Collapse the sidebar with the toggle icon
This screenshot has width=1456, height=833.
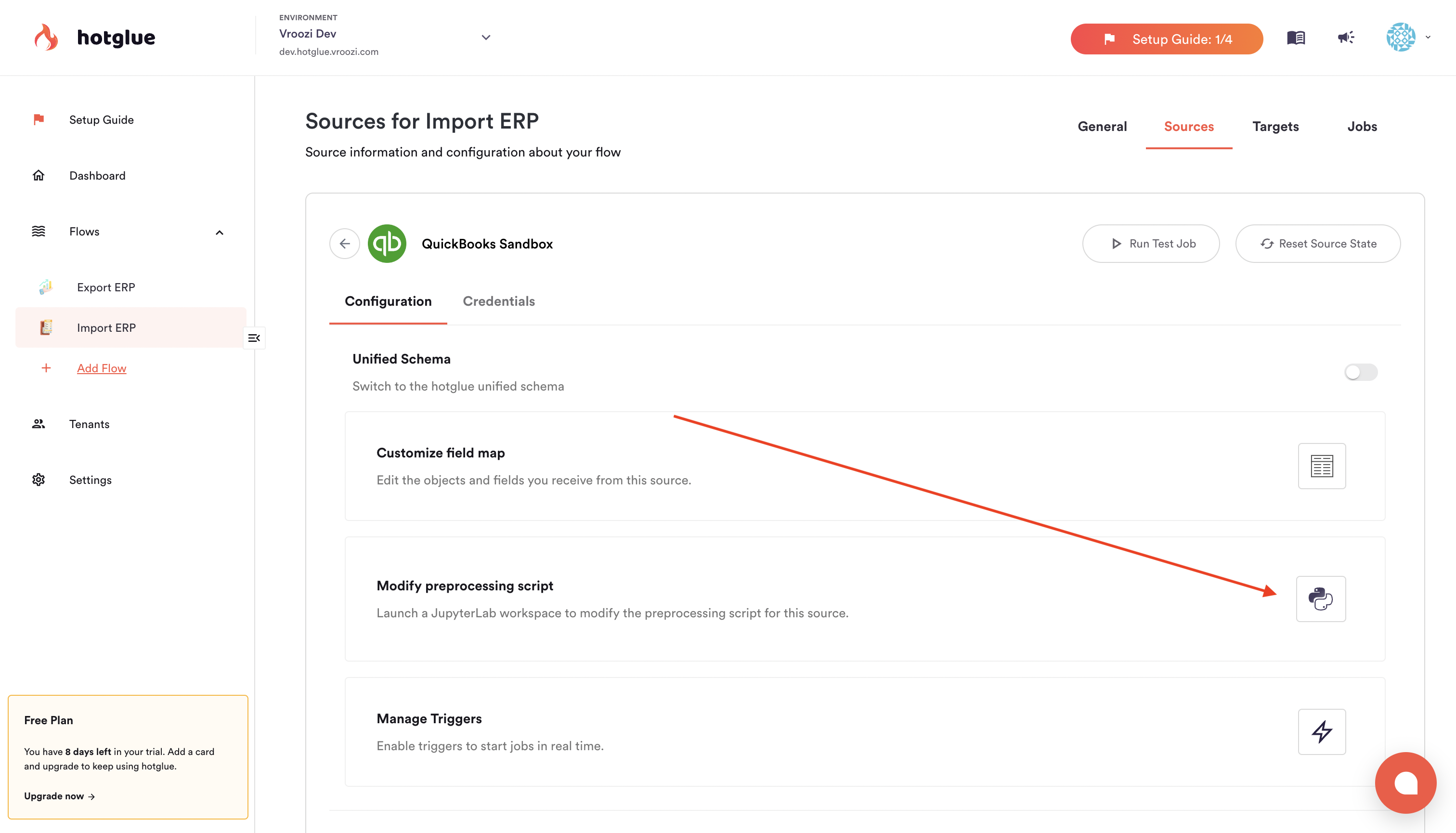(254, 338)
